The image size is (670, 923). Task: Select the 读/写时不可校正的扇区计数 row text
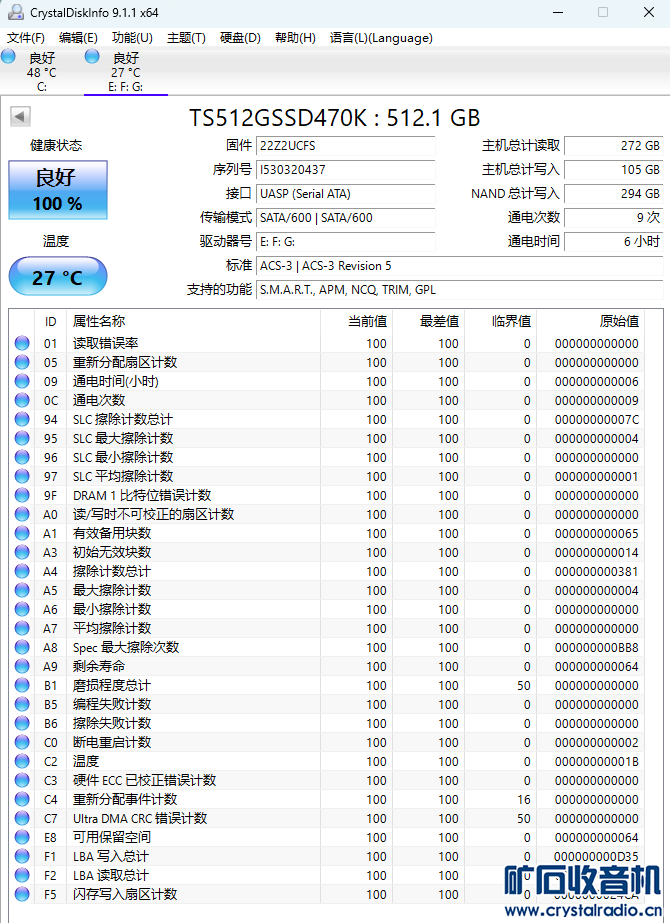[x=153, y=514]
